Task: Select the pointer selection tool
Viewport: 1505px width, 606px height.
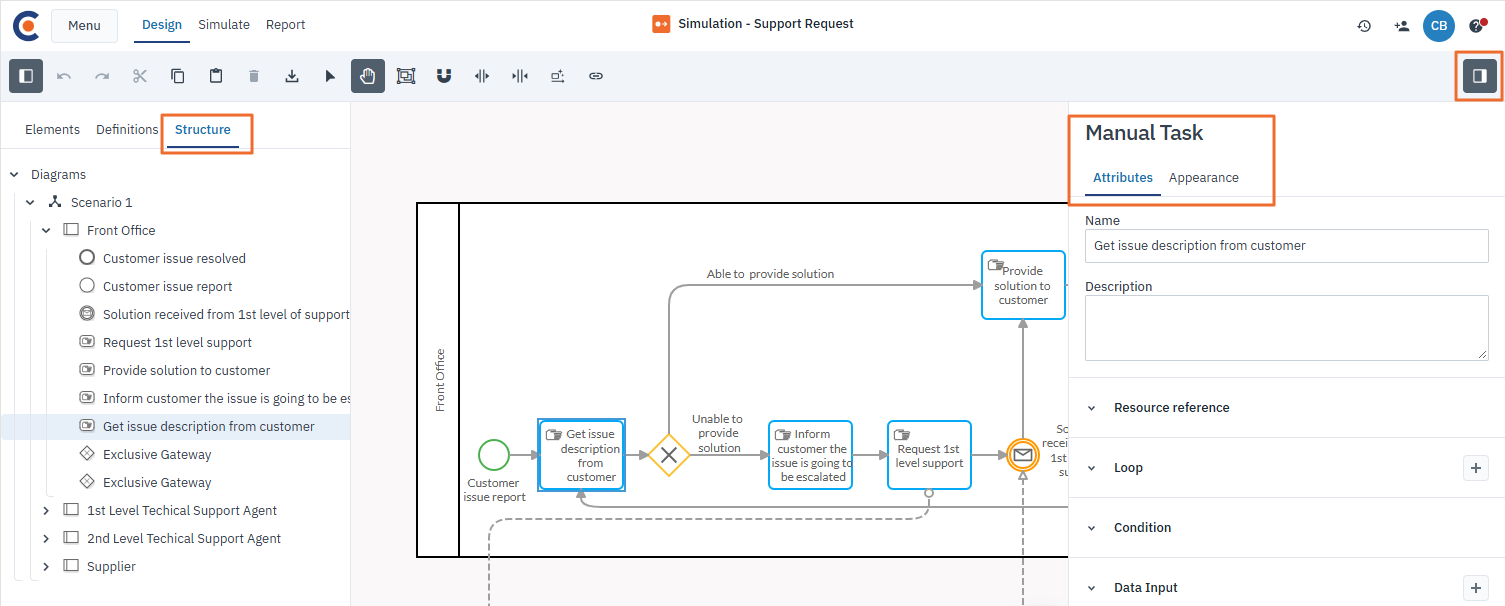Action: point(330,76)
